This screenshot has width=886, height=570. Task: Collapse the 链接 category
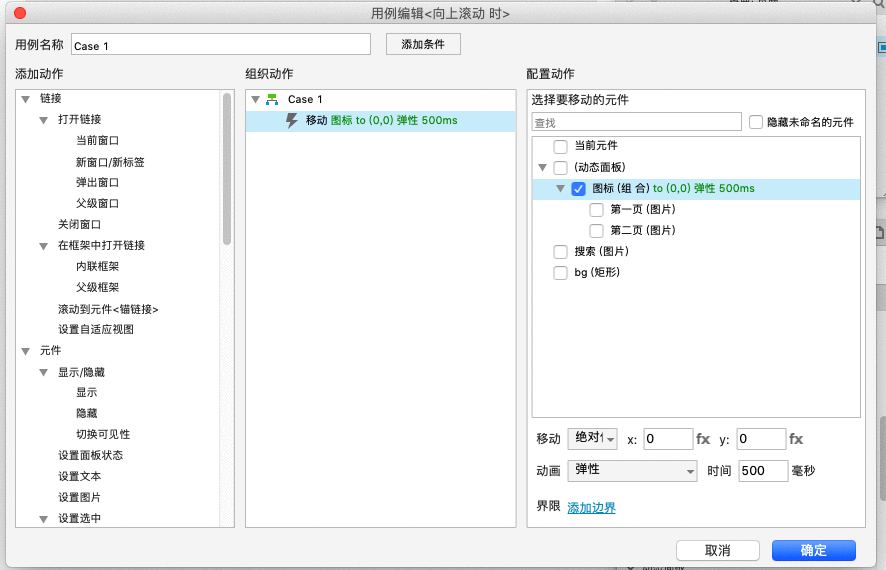[25, 99]
